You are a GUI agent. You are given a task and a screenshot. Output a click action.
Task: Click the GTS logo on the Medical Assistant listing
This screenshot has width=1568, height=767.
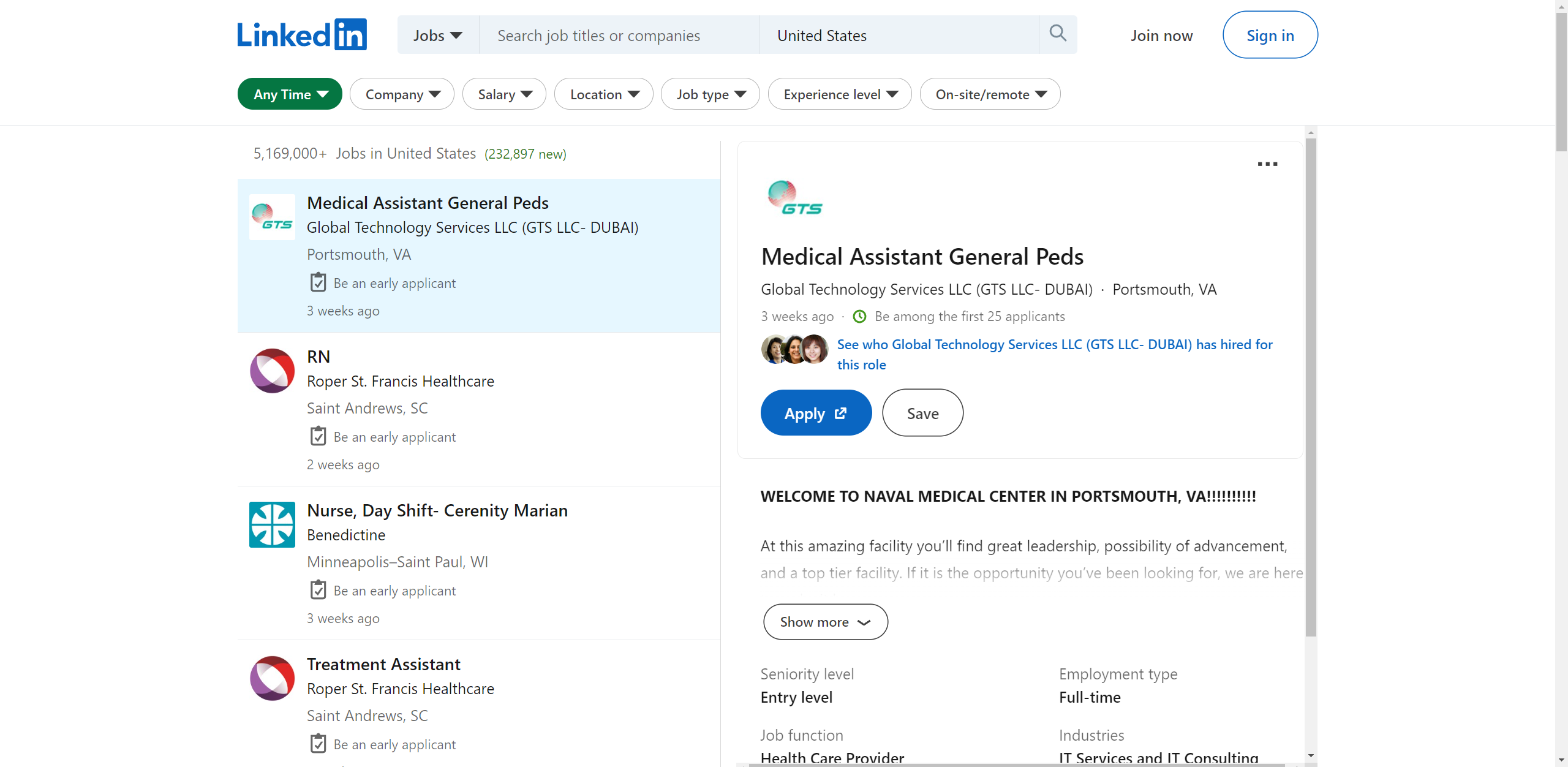(272, 217)
